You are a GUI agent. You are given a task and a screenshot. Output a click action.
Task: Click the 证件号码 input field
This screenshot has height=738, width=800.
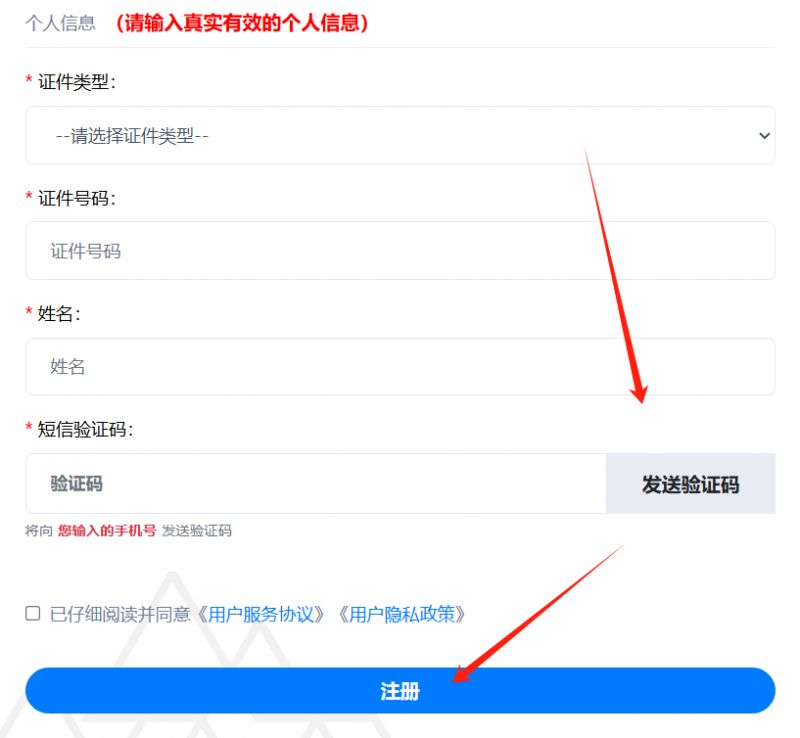point(400,251)
